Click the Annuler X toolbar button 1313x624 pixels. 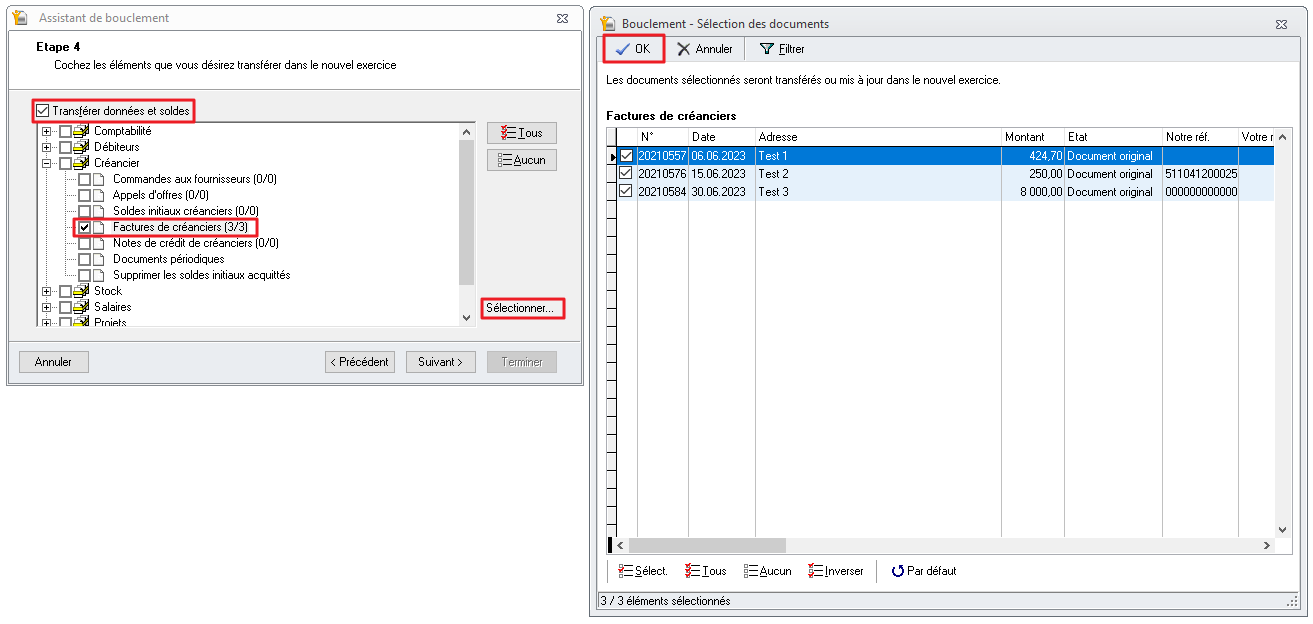coord(705,49)
